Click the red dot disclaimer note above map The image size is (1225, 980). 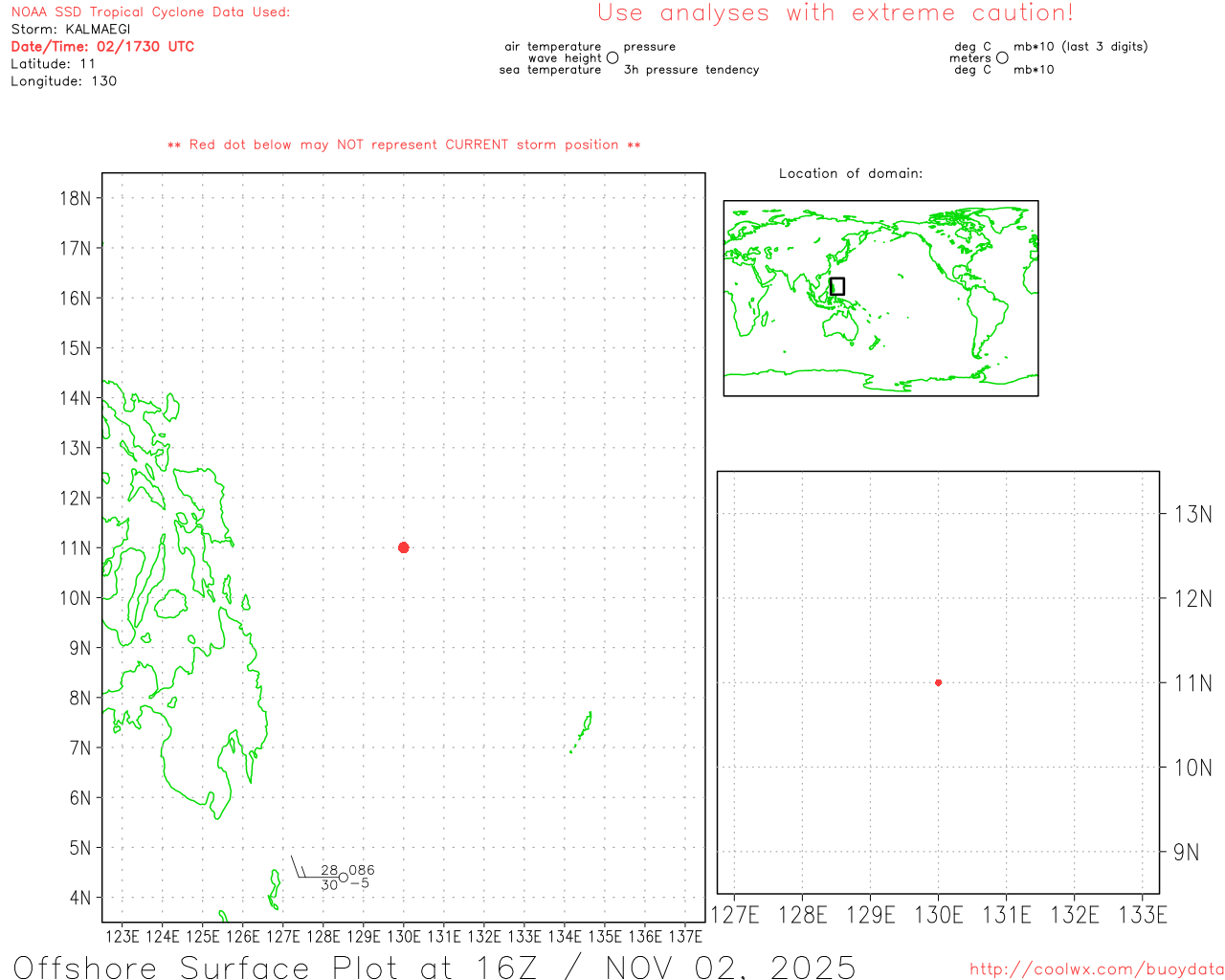pos(403,145)
